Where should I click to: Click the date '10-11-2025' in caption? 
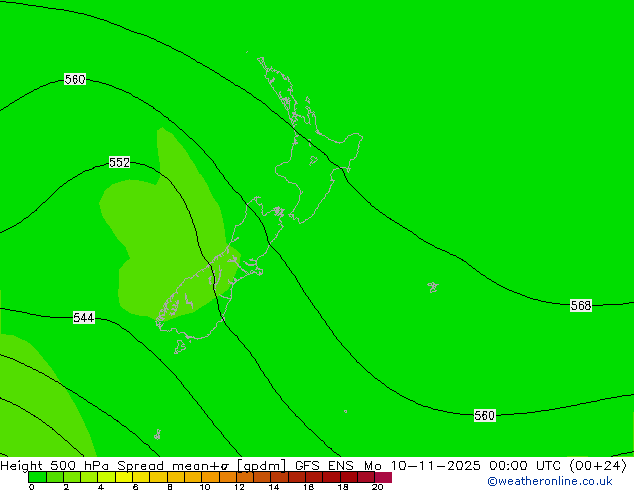pos(435,466)
